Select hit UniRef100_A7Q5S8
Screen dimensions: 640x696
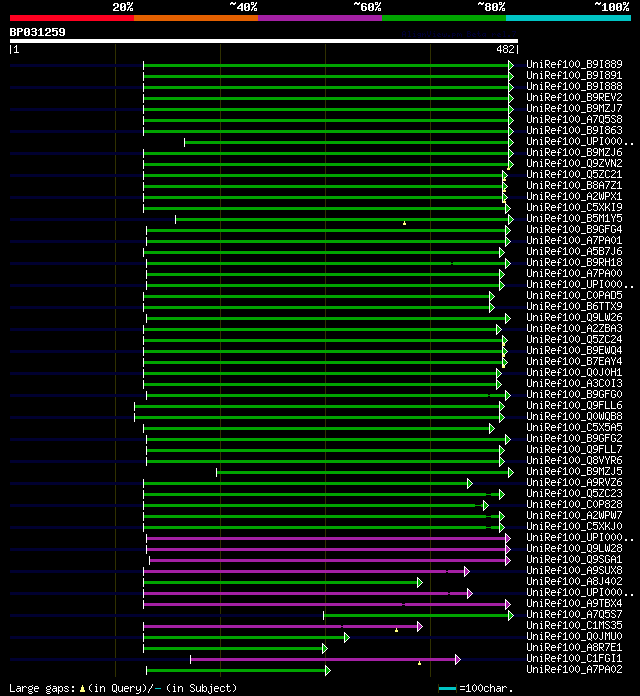pos(574,119)
